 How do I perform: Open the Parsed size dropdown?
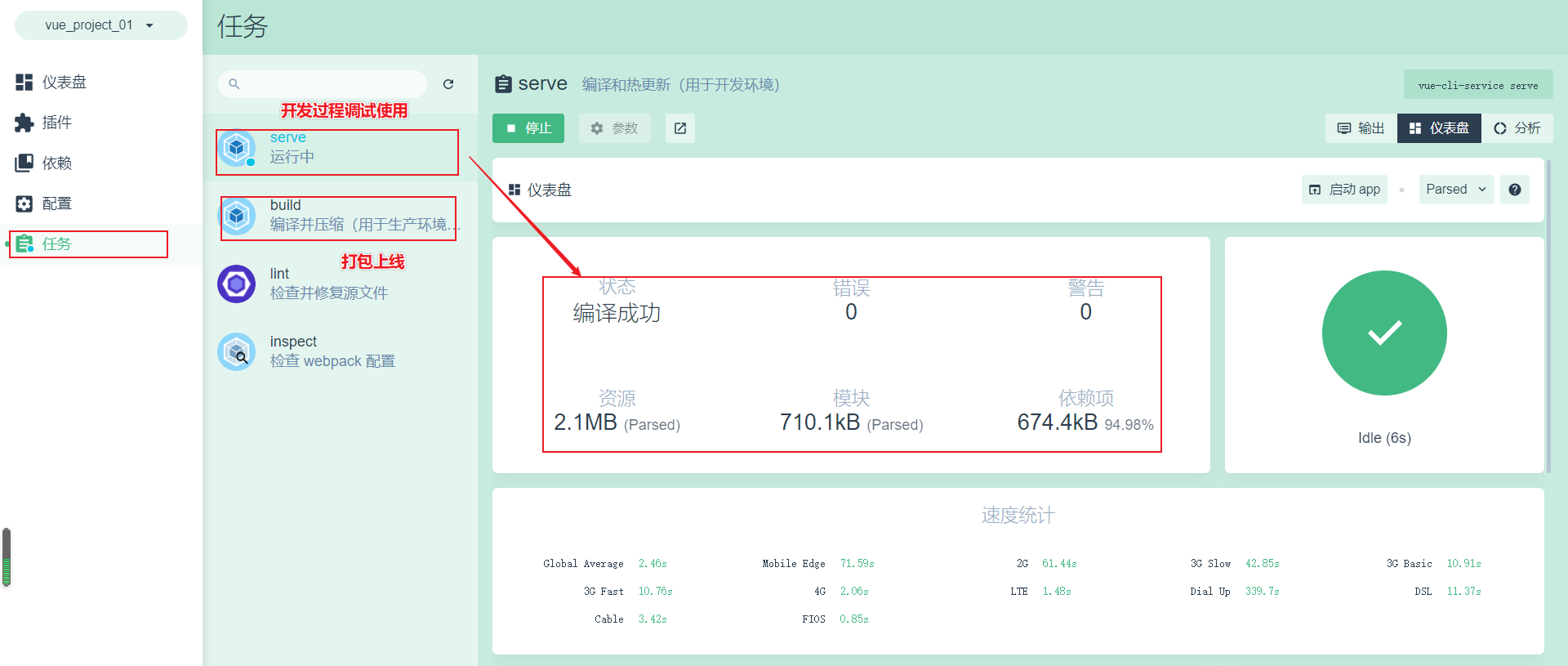[x=1457, y=190]
